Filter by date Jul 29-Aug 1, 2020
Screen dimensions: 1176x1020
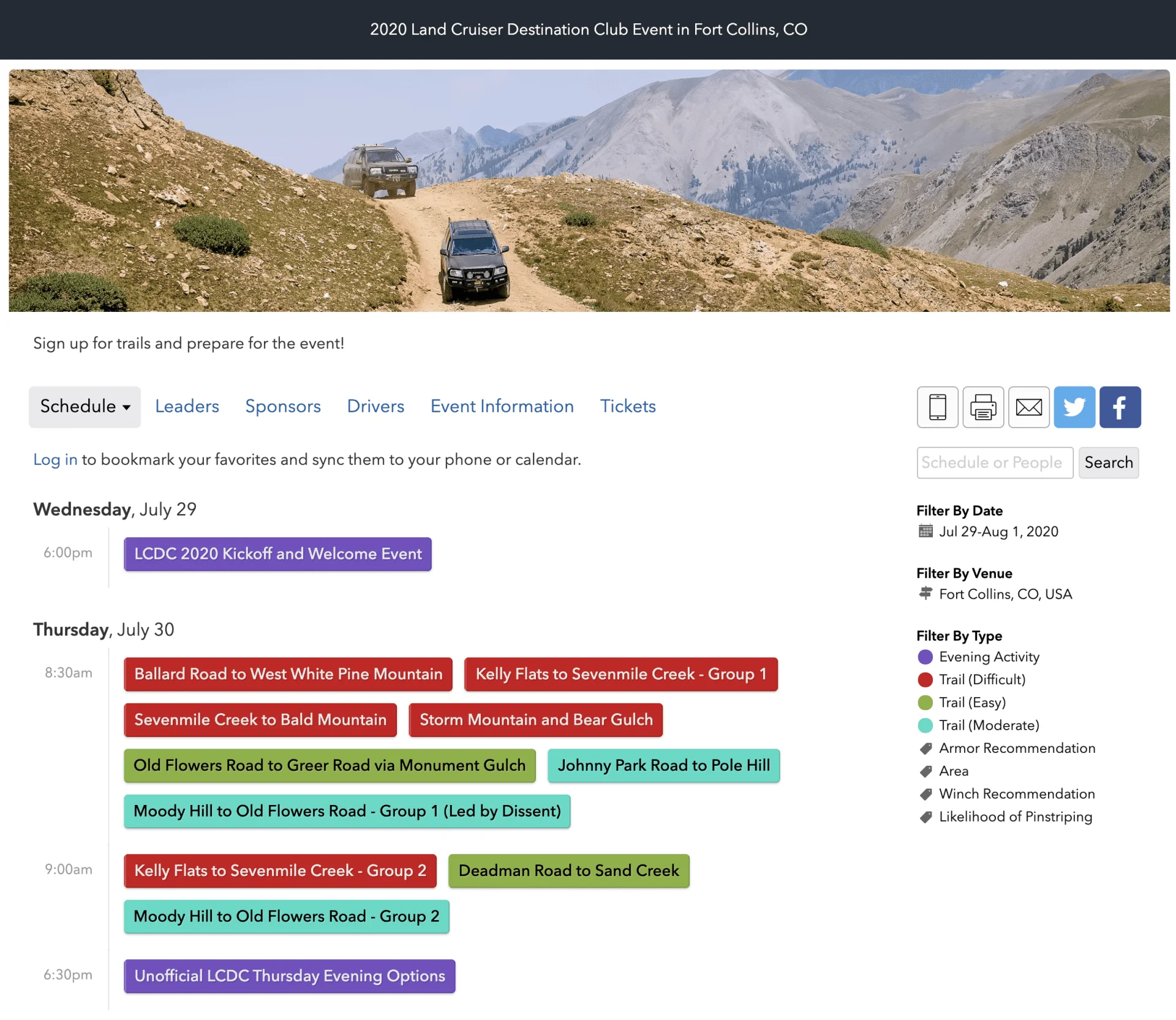998,531
